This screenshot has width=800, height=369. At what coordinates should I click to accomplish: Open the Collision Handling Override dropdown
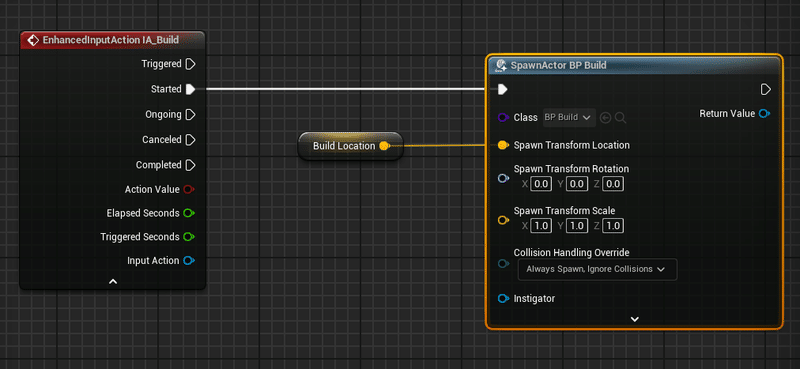coord(597,269)
